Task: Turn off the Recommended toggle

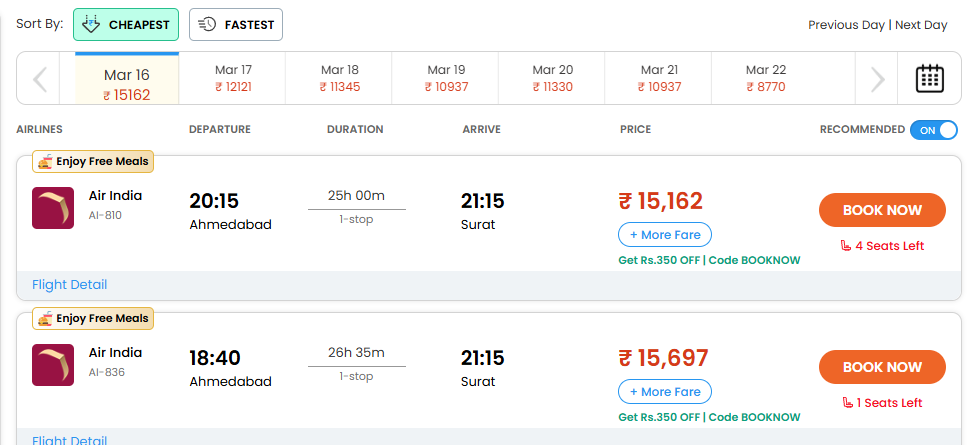Action: (x=934, y=130)
